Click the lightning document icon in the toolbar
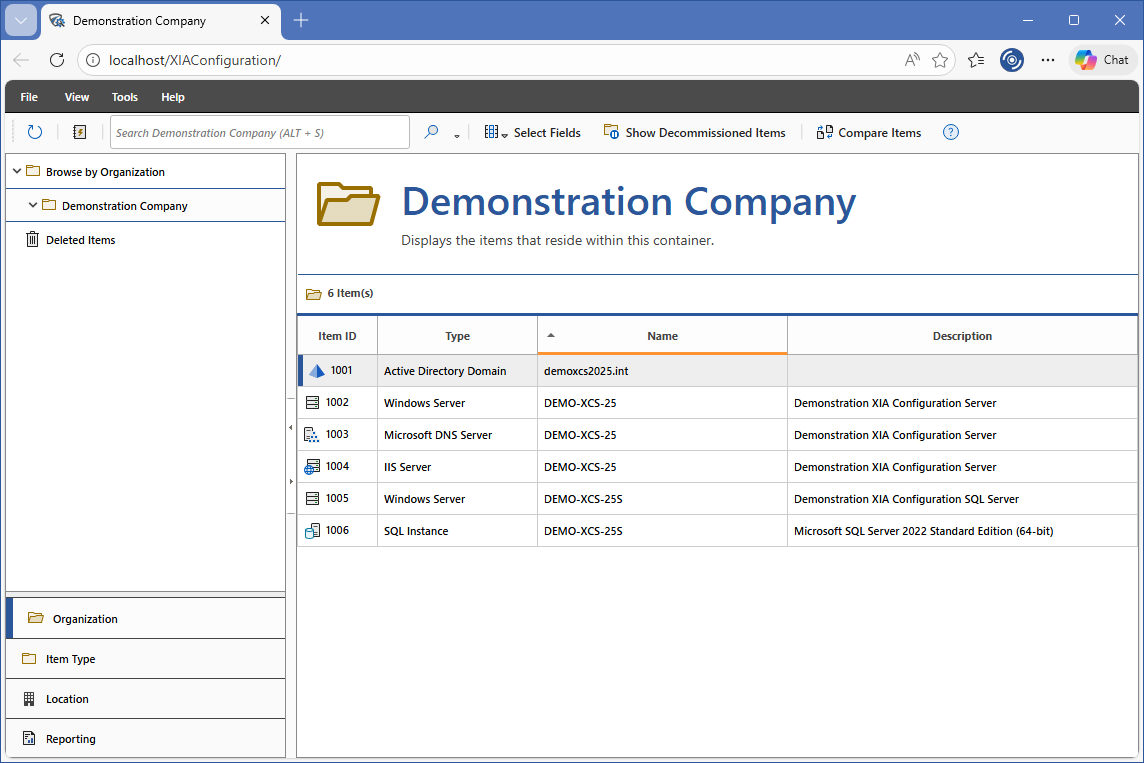 click(x=80, y=132)
